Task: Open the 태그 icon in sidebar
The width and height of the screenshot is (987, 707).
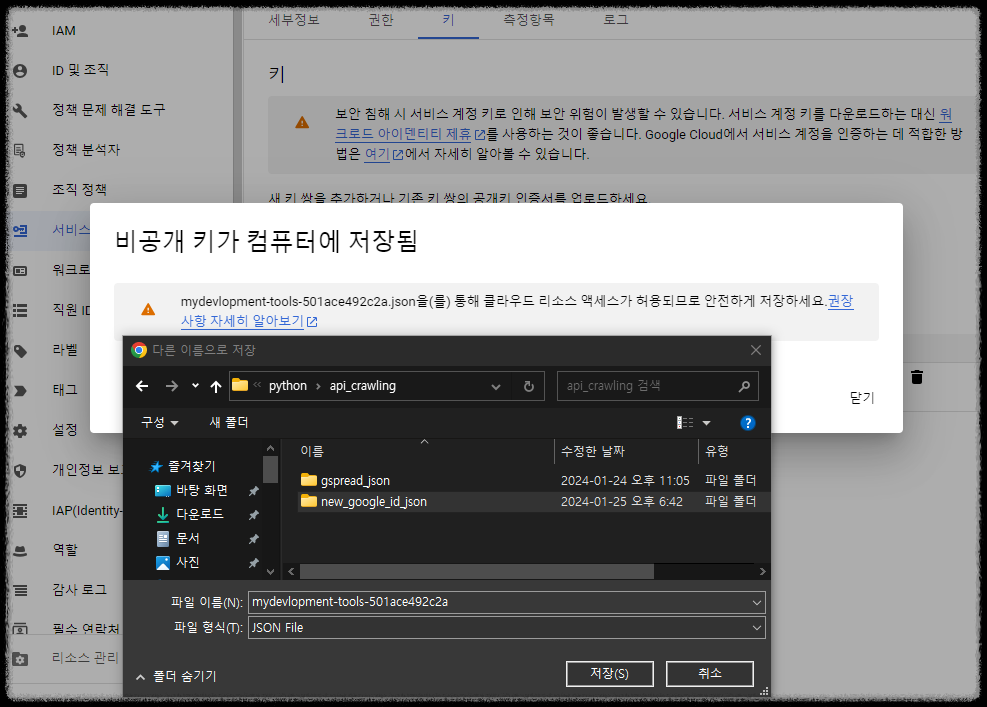Action: point(20,391)
